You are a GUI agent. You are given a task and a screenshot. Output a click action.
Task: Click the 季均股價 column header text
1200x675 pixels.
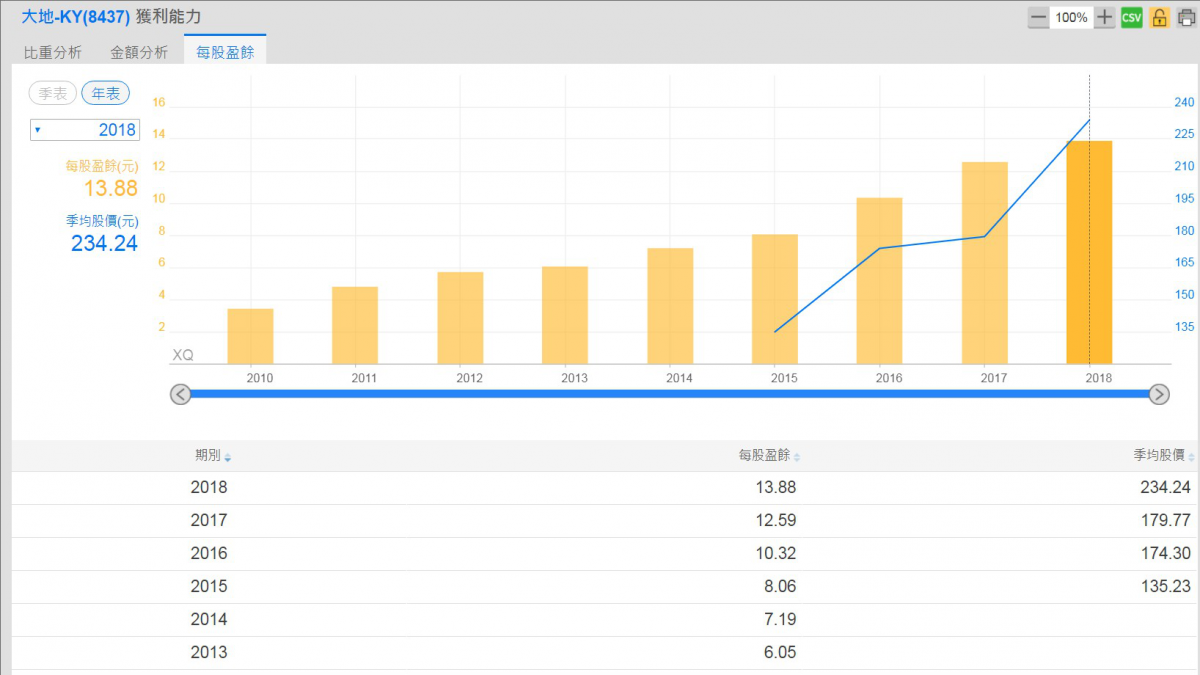pyautogui.click(x=1159, y=456)
